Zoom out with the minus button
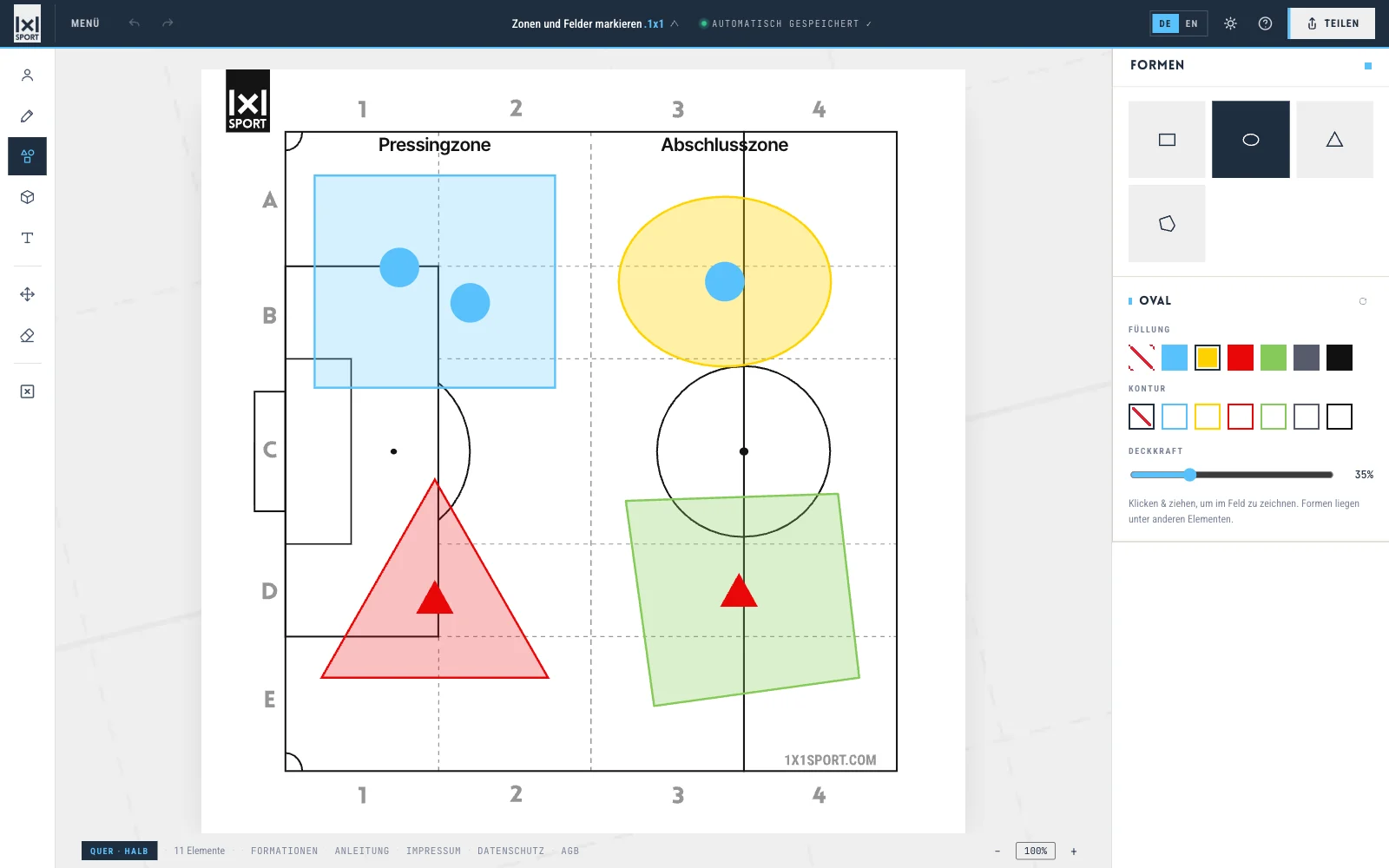The image size is (1389, 868). pos(997,852)
